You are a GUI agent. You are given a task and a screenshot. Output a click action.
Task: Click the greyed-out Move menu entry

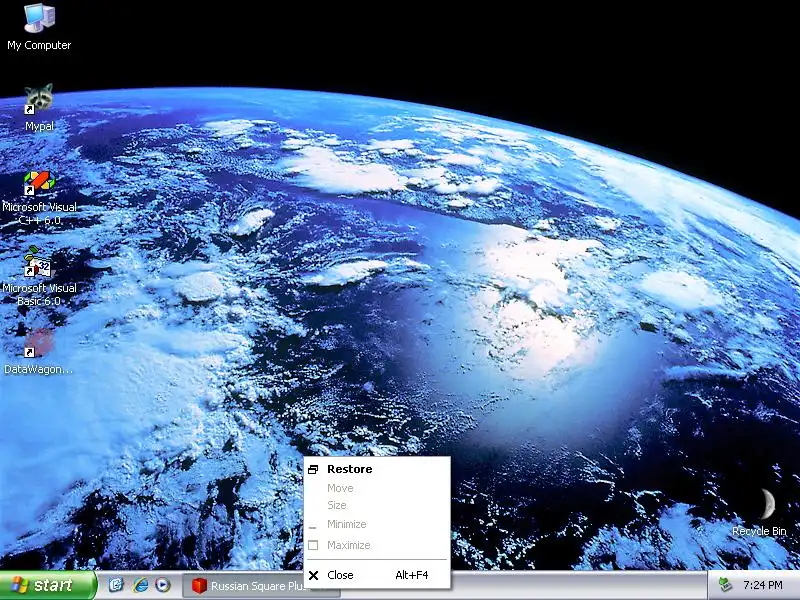click(x=377, y=488)
